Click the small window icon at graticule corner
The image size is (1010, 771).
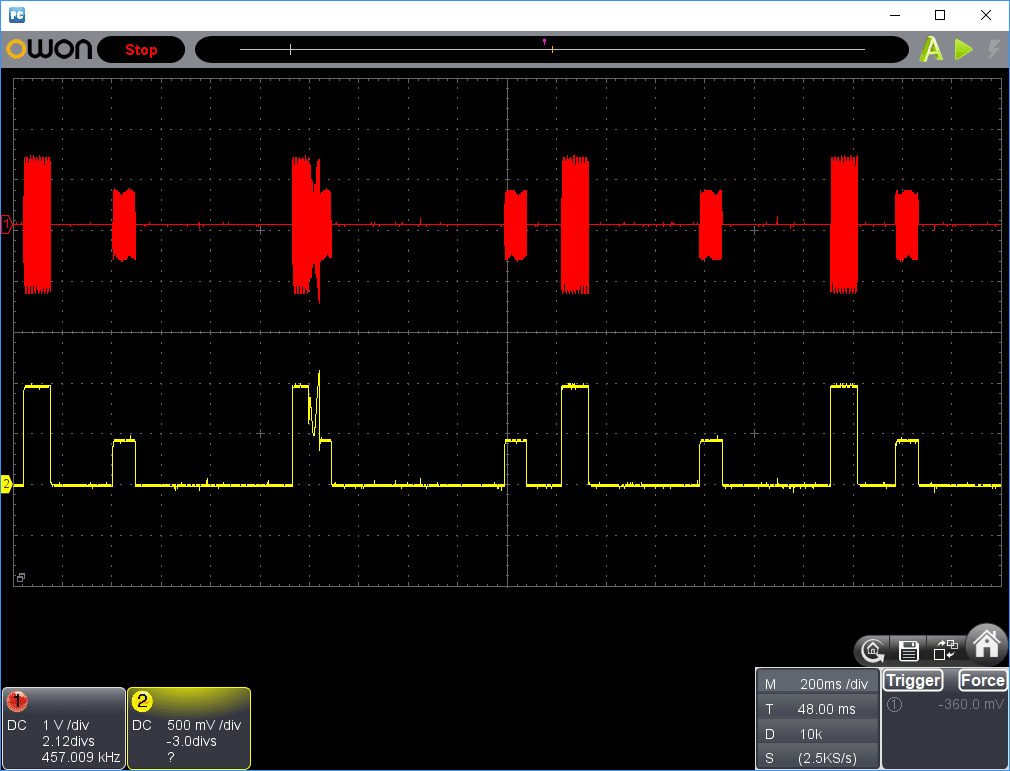pyautogui.click(x=21, y=578)
